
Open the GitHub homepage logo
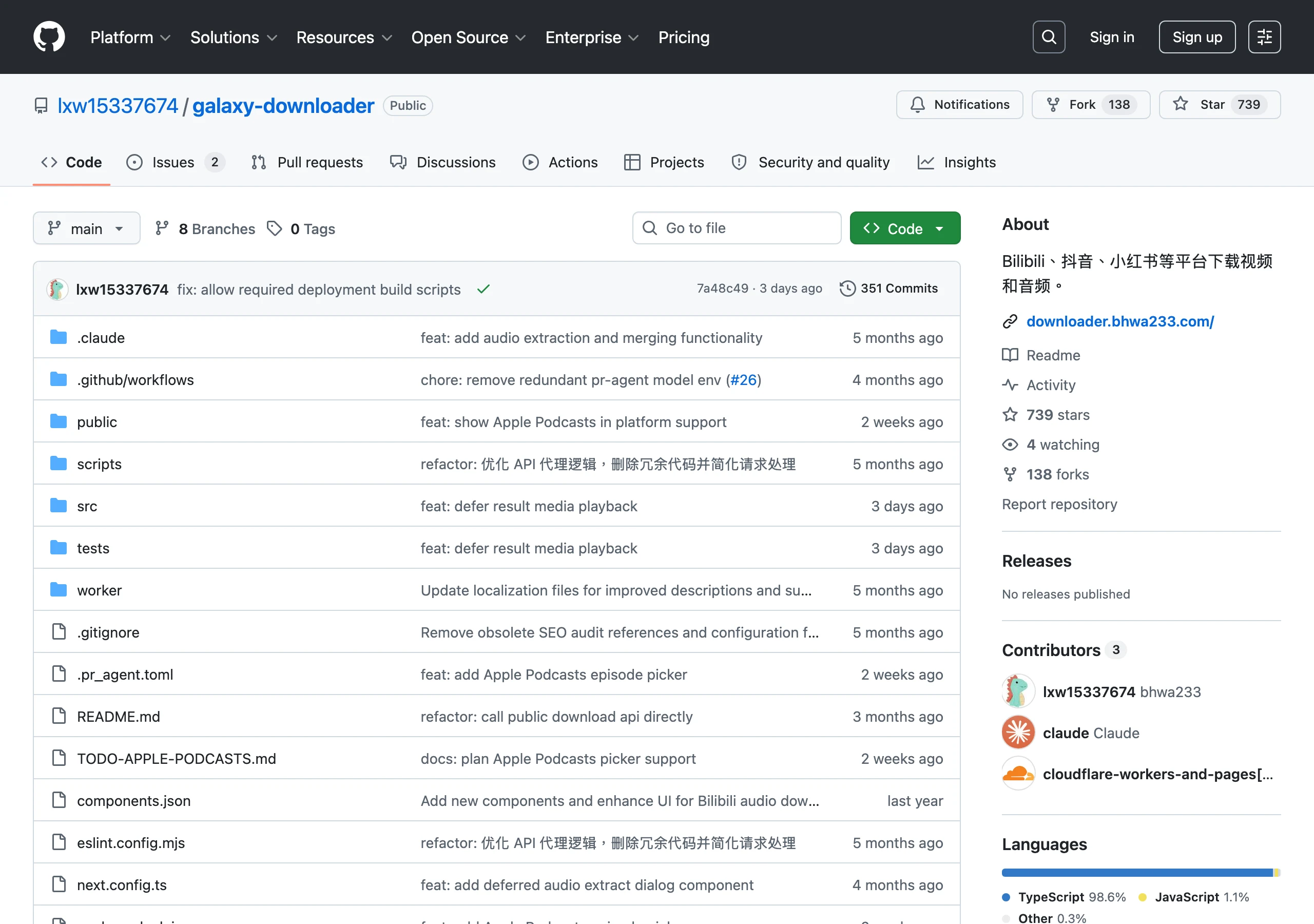(x=49, y=37)
